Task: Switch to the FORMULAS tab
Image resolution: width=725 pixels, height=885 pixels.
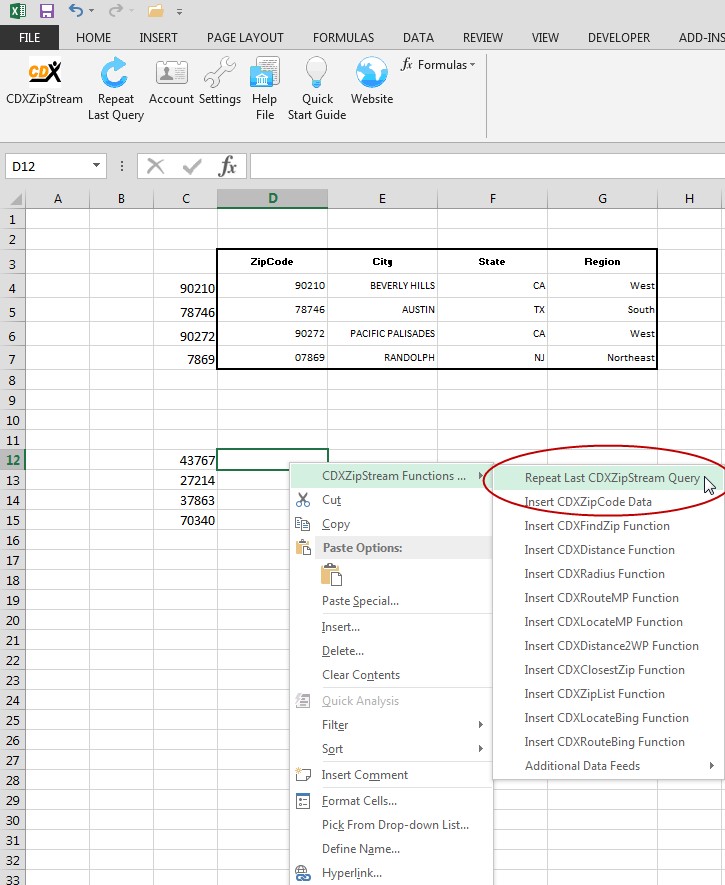Action: (x=343, y=38)
